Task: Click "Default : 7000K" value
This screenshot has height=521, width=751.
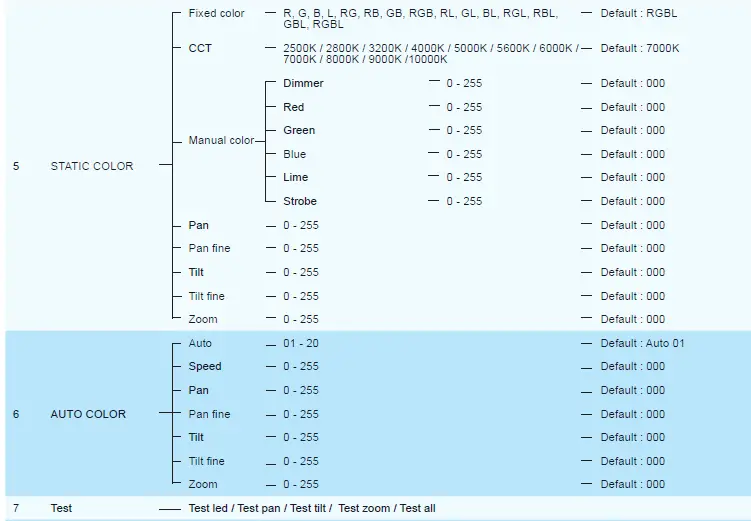Action: pyautogui.click(x=640, y=48)
